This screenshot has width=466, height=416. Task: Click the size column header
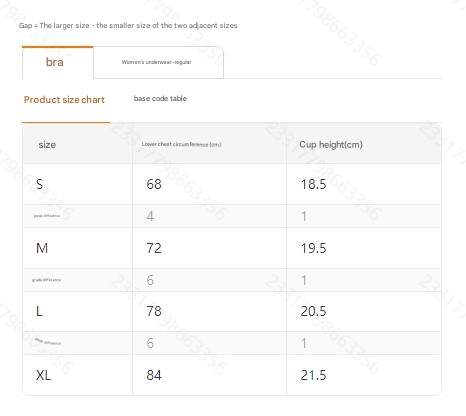point(47,145)
